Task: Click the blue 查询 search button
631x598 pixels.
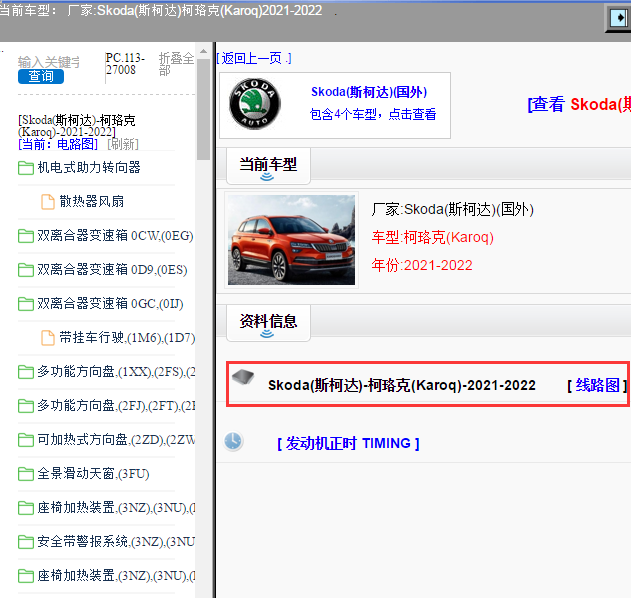Action: [x=41, y=76]
